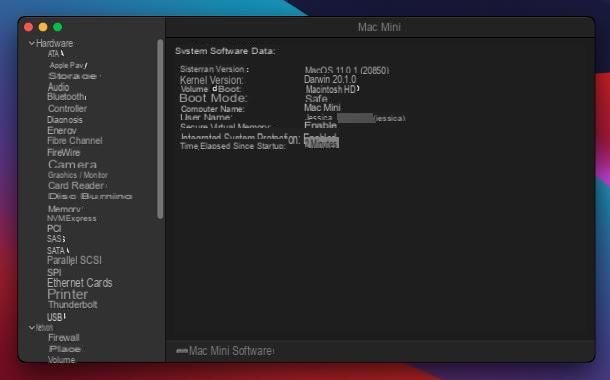610x380 pixels.
Task: Click the Kernel Version label
Action: pos(211,81)
